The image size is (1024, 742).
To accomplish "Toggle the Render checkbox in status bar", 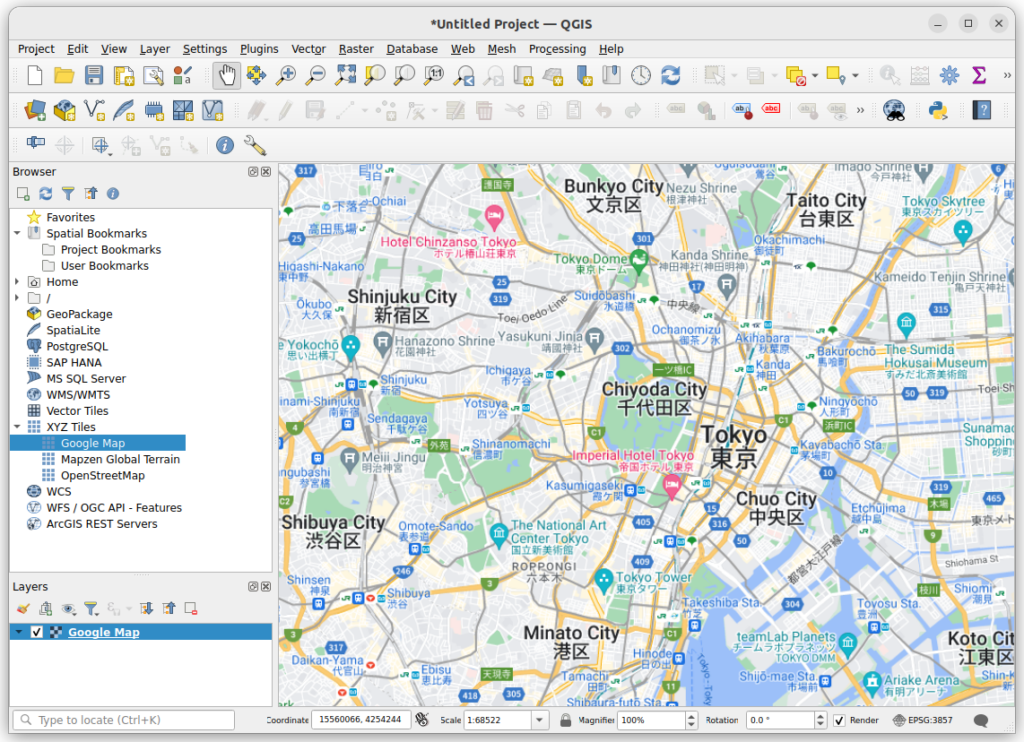I will pyautogui.click(x=840, y=719).
